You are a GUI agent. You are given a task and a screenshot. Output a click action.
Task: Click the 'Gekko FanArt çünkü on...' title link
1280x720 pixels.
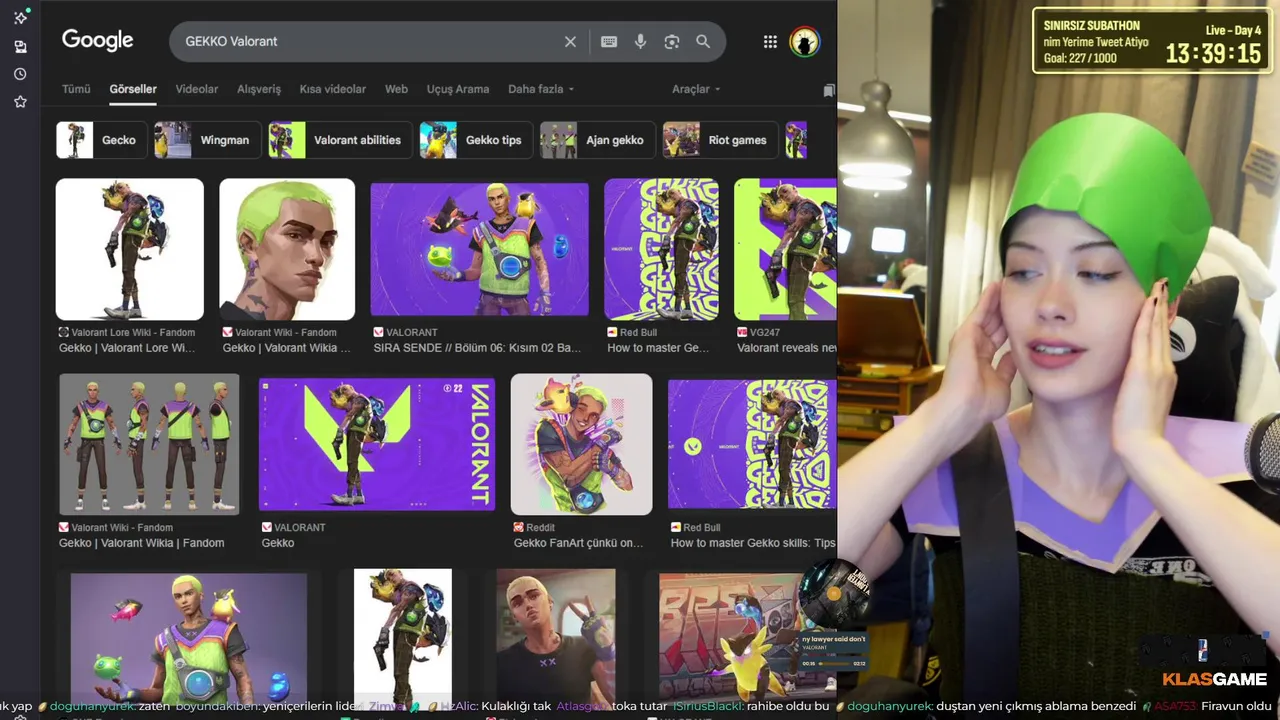(x=579, y=543)
